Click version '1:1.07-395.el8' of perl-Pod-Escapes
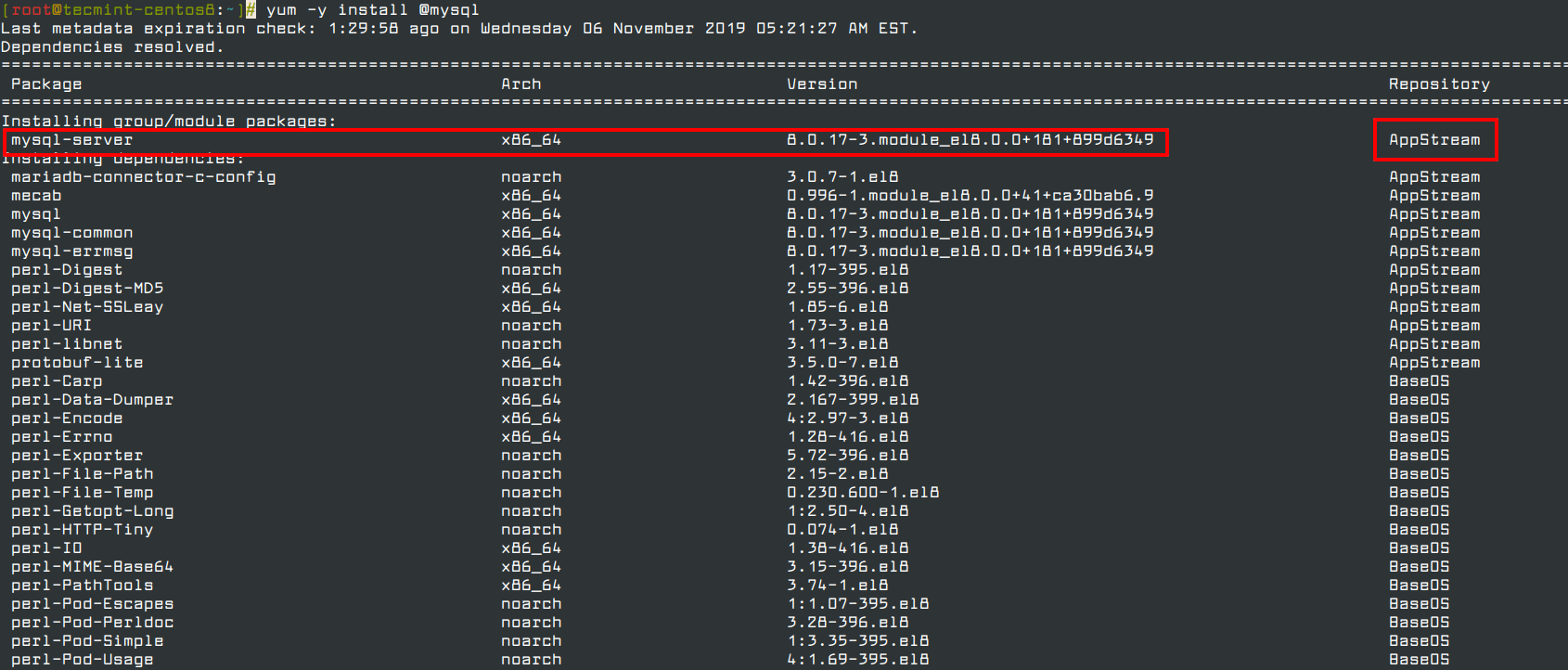Image resolution: width=1568 pixels, height=670 pixels. click(x=858, y=604)
